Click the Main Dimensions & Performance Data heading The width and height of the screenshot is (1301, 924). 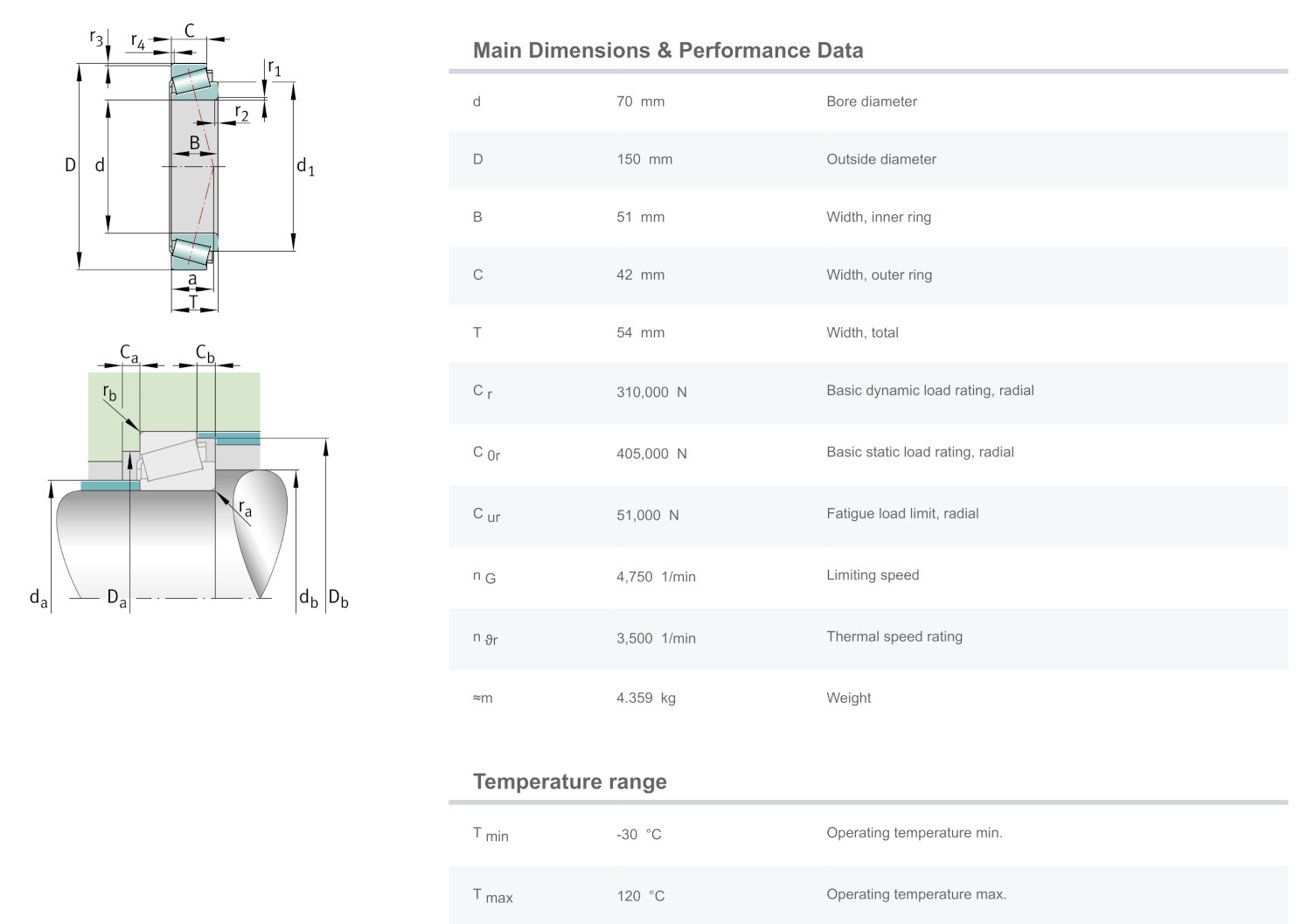[x=667, y=51]
